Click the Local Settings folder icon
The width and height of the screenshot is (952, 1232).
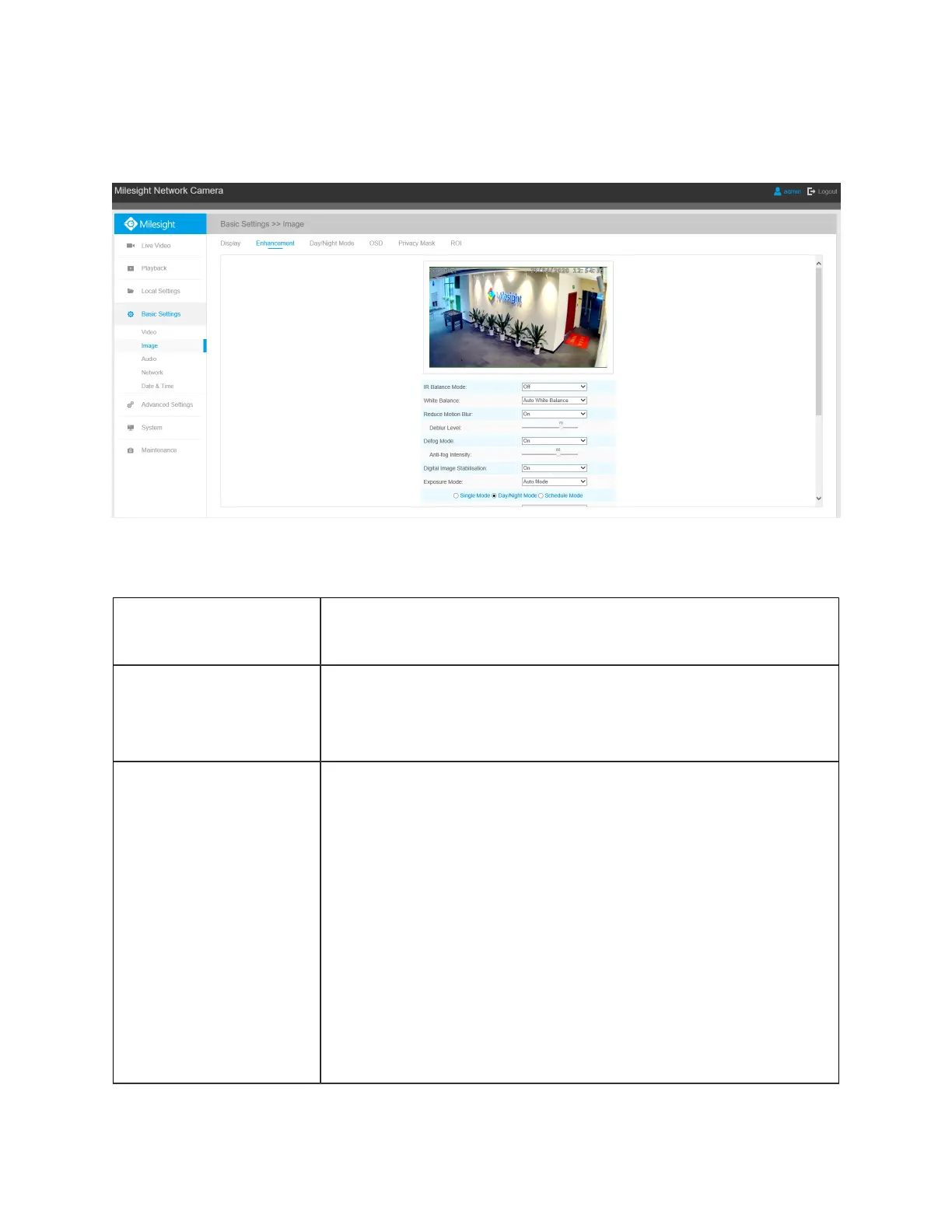click(x=131, y=291)
